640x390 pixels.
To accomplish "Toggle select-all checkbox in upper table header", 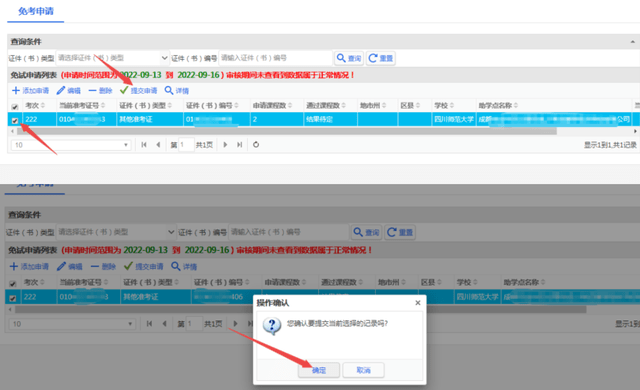I will (x=15, y=107).
